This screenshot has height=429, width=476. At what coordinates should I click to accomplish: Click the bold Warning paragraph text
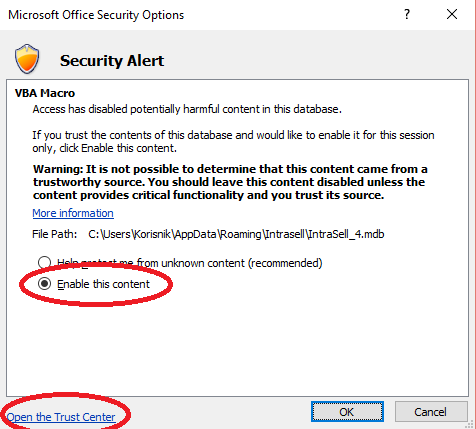tap(230, 182)
